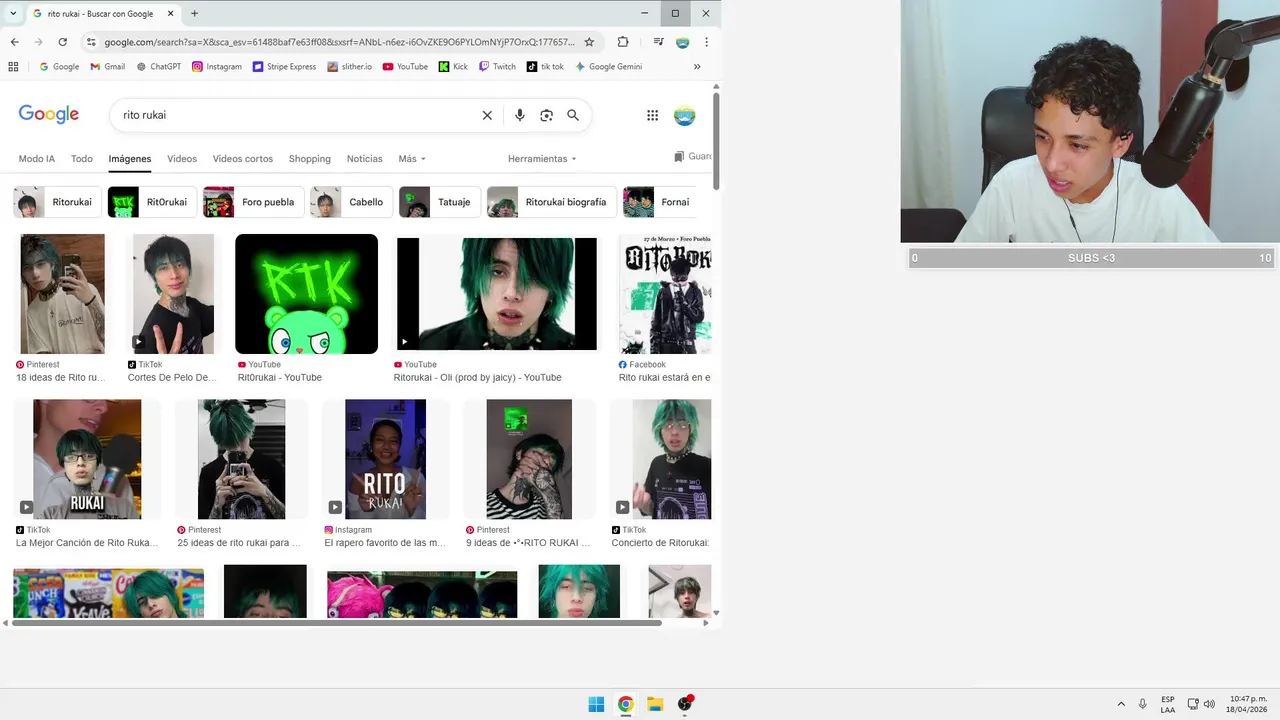Viewport: 1280px width, 720px height.
Task: Open the slither.io bookmark
Action: (349, 67)
